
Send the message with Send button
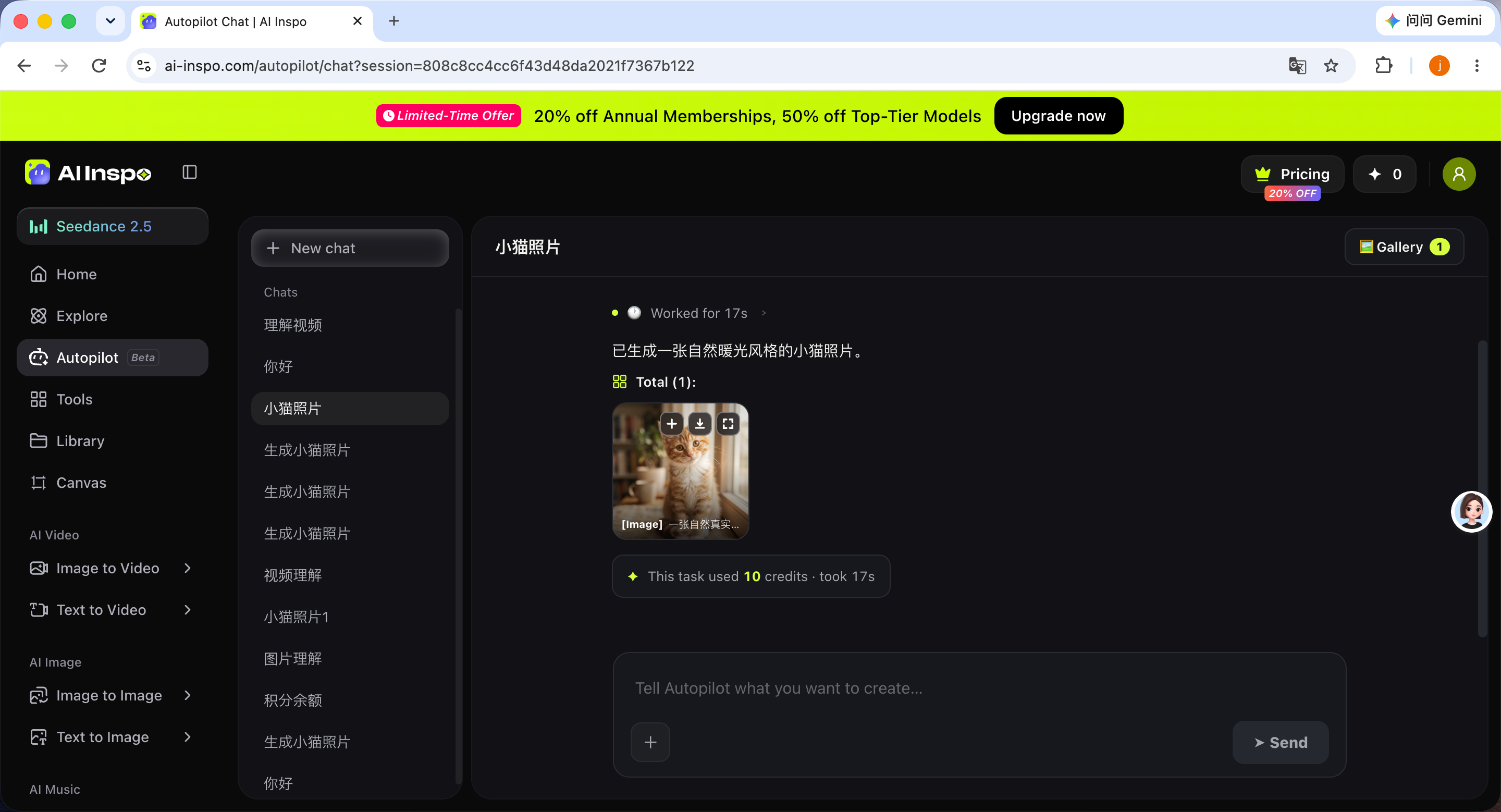(x=1280, y=743)
